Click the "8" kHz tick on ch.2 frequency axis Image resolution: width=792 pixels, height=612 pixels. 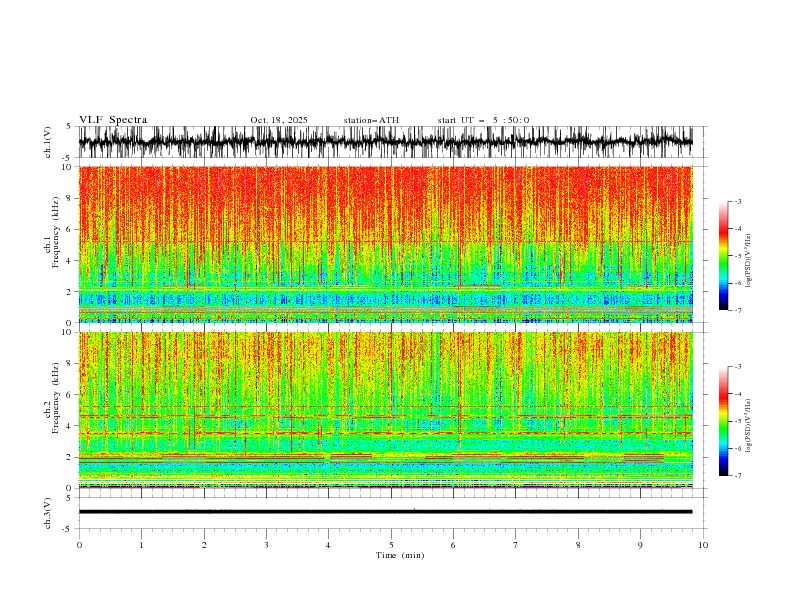(x=70, y=364)
